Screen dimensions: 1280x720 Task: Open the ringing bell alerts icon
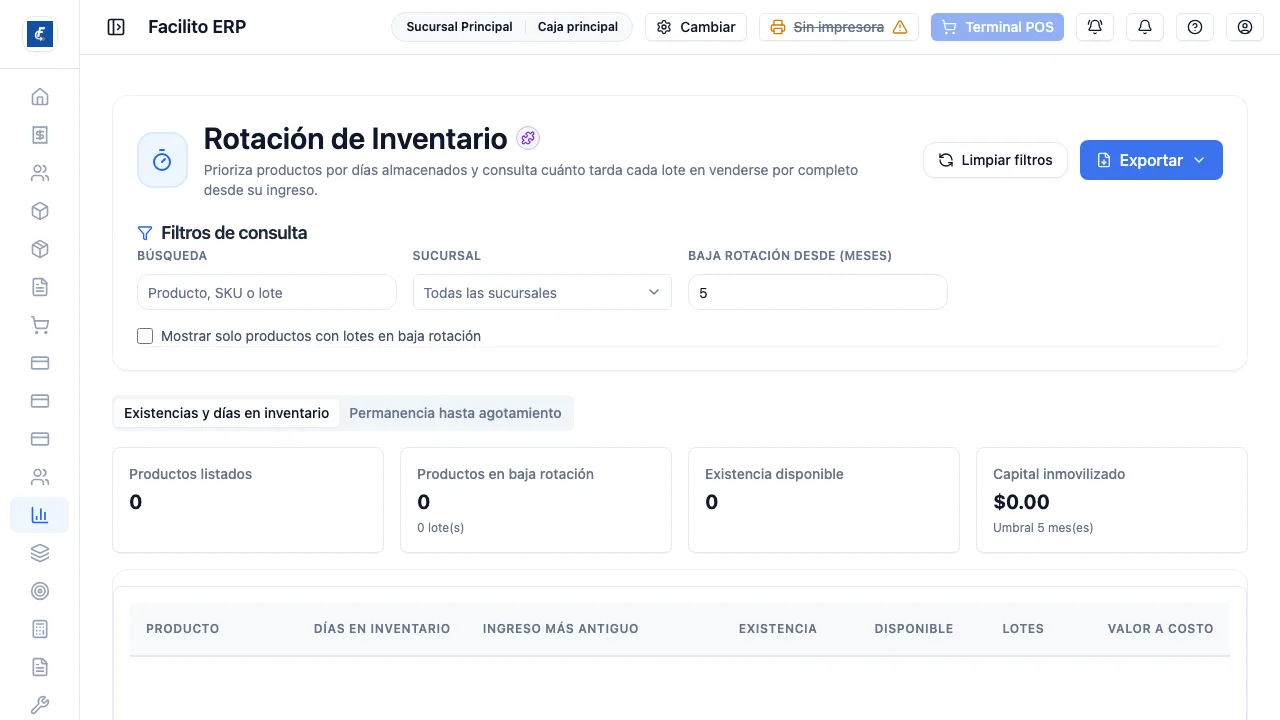(x=1095, y=27)
